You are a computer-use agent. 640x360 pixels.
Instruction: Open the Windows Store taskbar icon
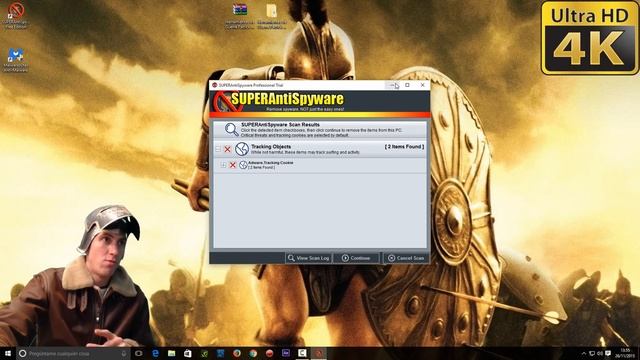(188, 353)
